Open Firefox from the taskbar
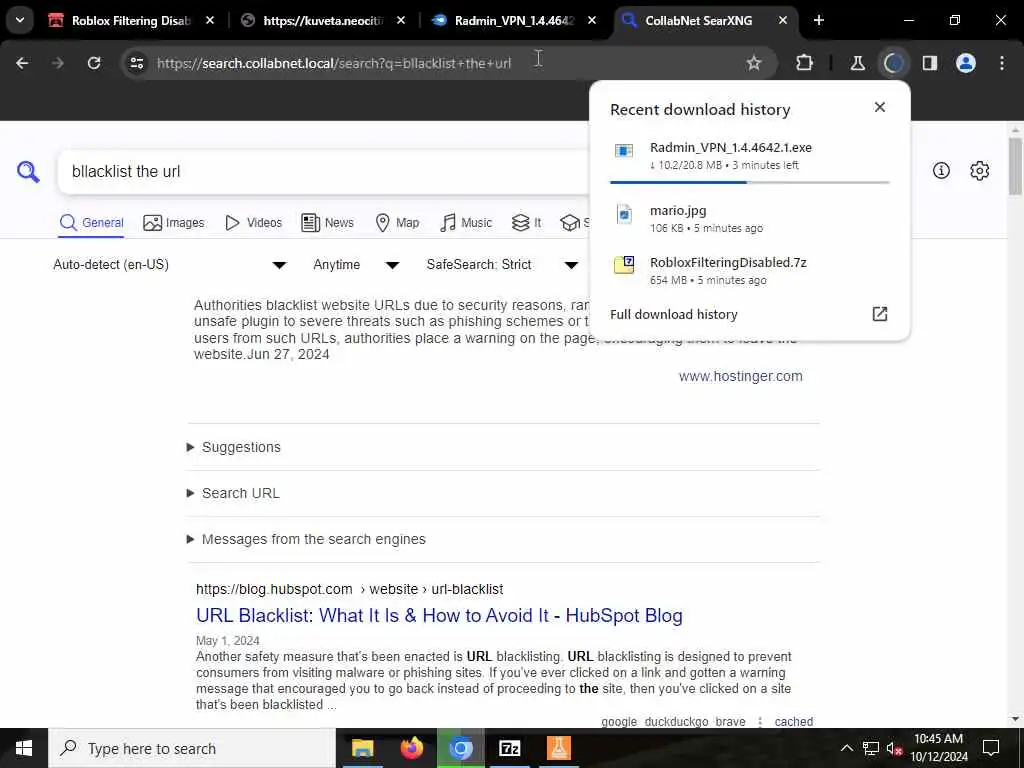The image size is (1024, 768). pos(411,748)
